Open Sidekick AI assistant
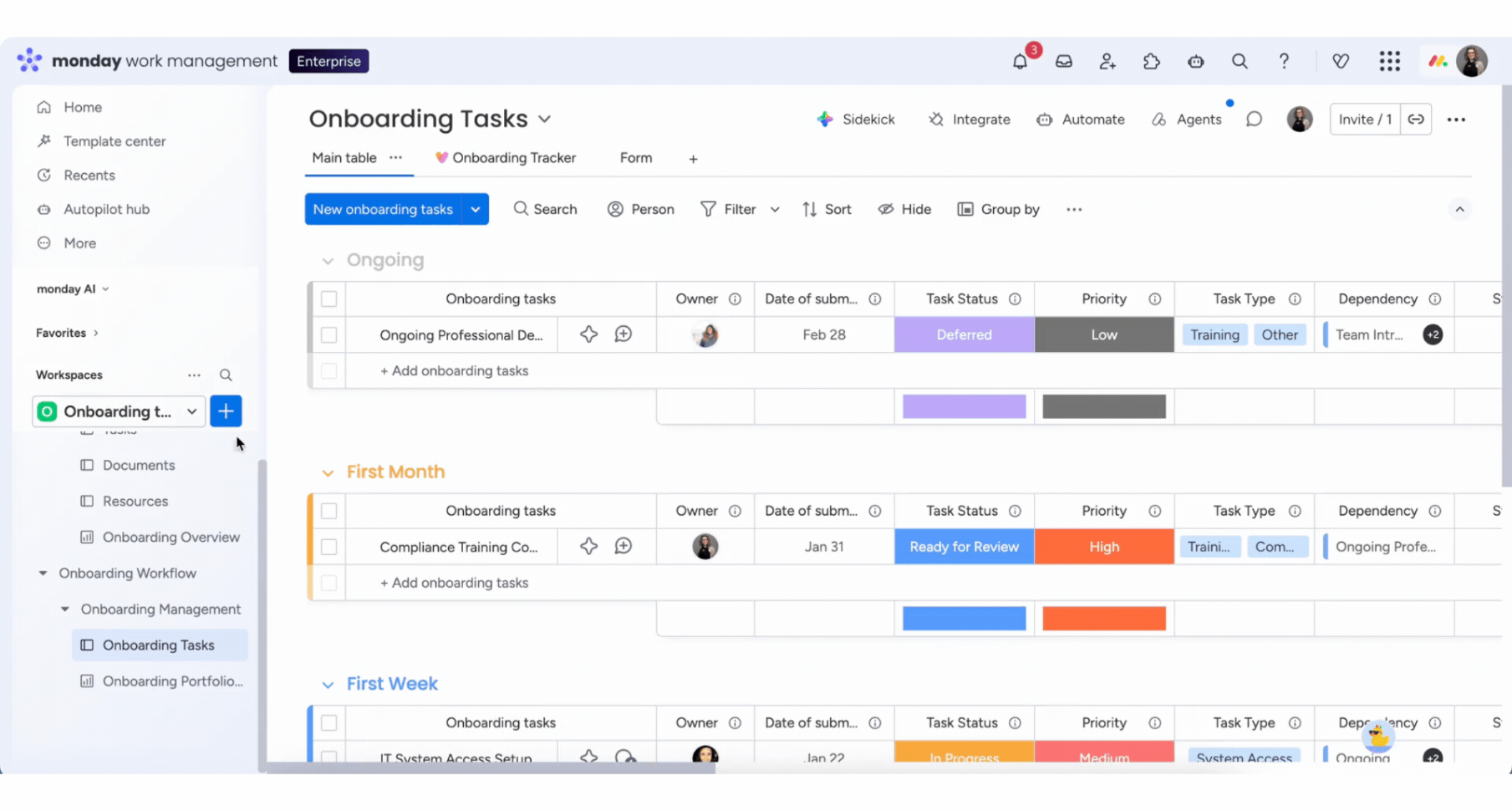1512x811 pixels. click(x=856, y=120)
